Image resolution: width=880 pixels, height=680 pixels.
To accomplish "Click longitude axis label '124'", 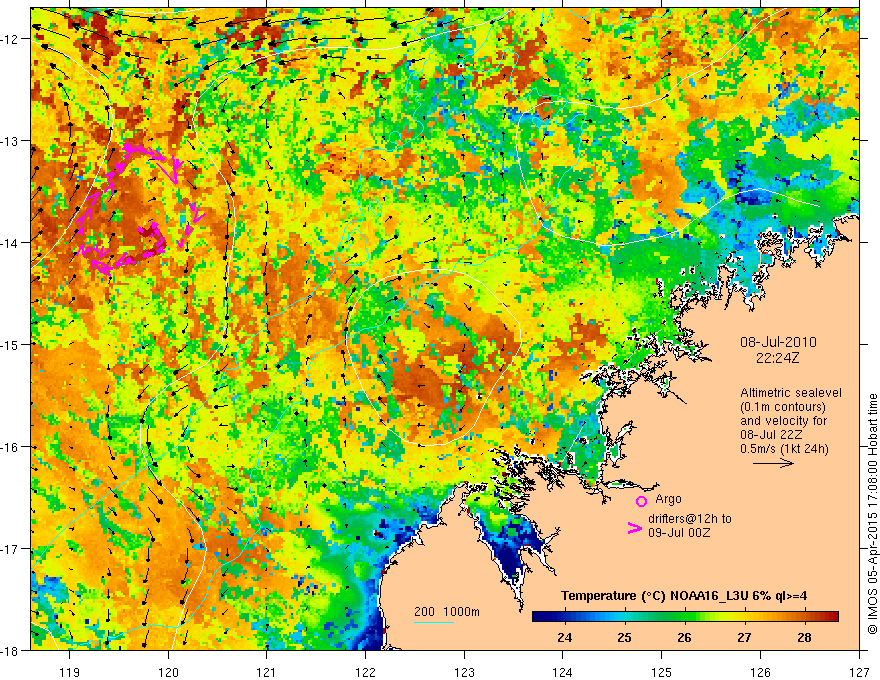I will 563,672.
